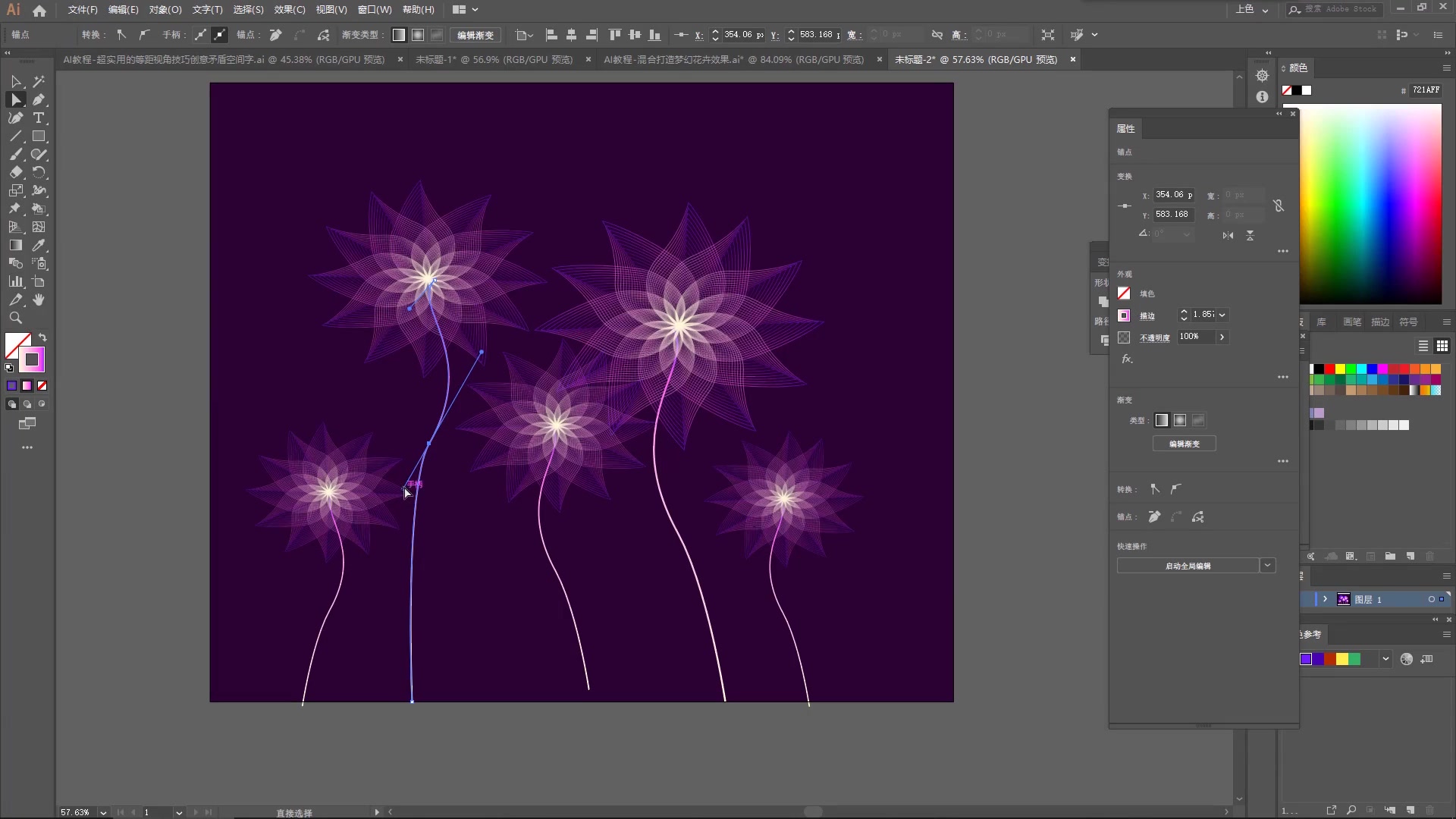This screenshot has width=1456, height=819.
Task: Toggle constrain width and height proportions link
Action: tap(1279, 206)
